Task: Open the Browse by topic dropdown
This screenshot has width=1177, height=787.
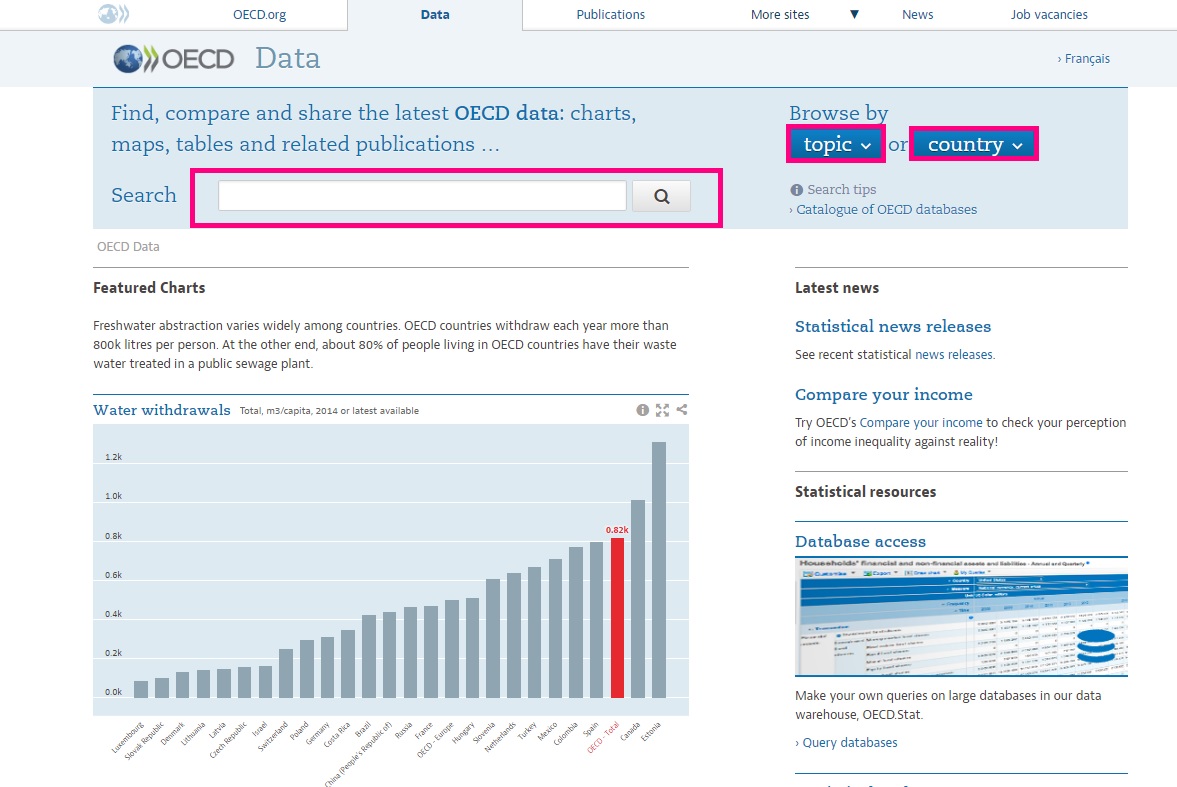Action: pyautogui.click(x=836, y=144)
